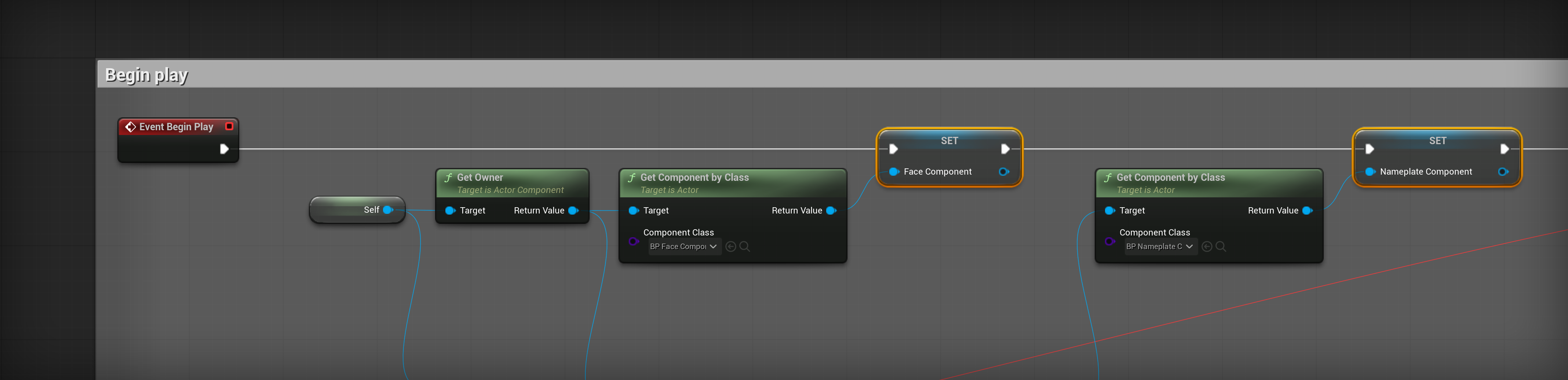This screenshot has width=1568, height=380.
Task: Click use-selected arrow beside BP Face Component
Action: pyautogui.click(x=731, y=246)
